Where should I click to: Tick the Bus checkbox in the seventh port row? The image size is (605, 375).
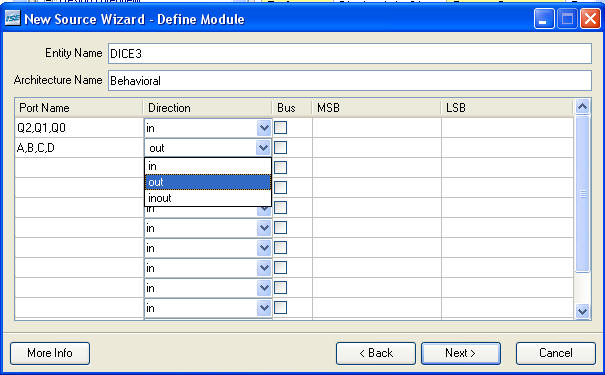(x=281, y=247)
